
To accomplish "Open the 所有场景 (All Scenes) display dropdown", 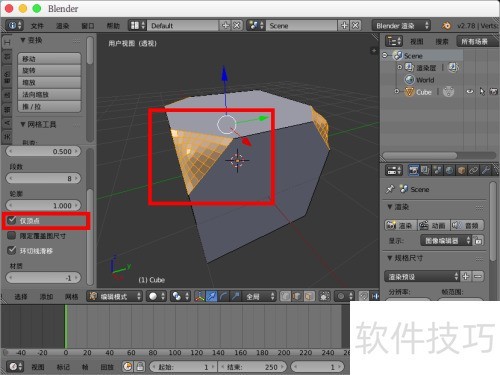I will pos(477,41).
